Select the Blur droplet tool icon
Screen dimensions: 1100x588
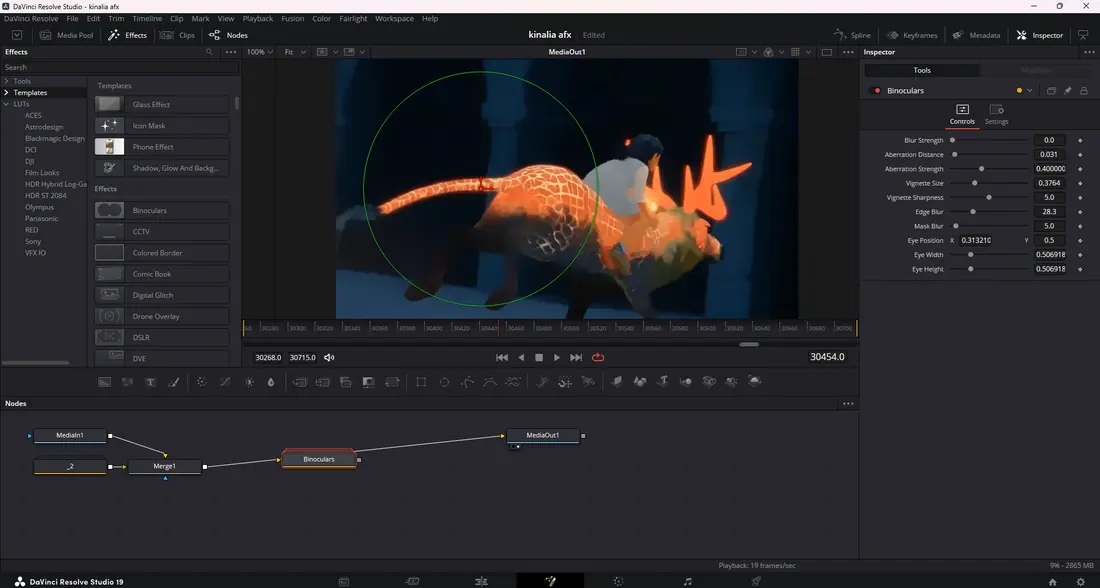271,382
